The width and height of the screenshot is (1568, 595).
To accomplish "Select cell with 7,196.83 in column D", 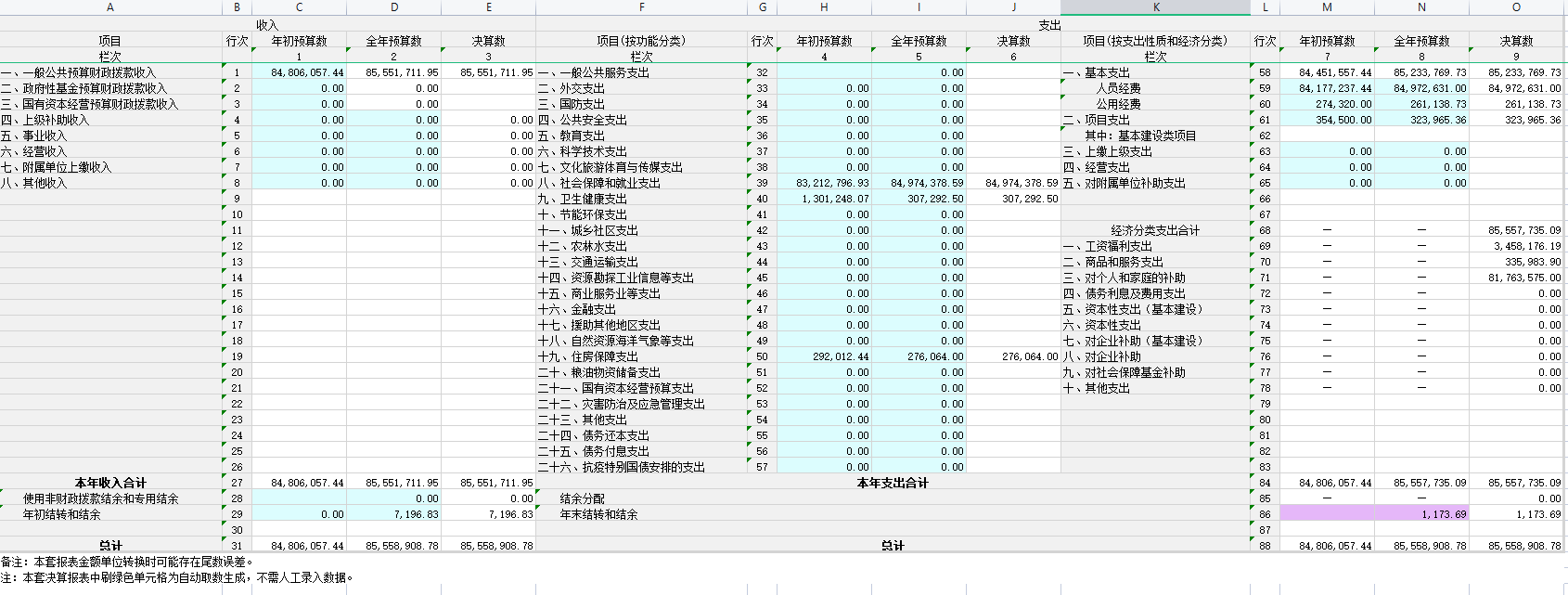I will click(394, 514).
